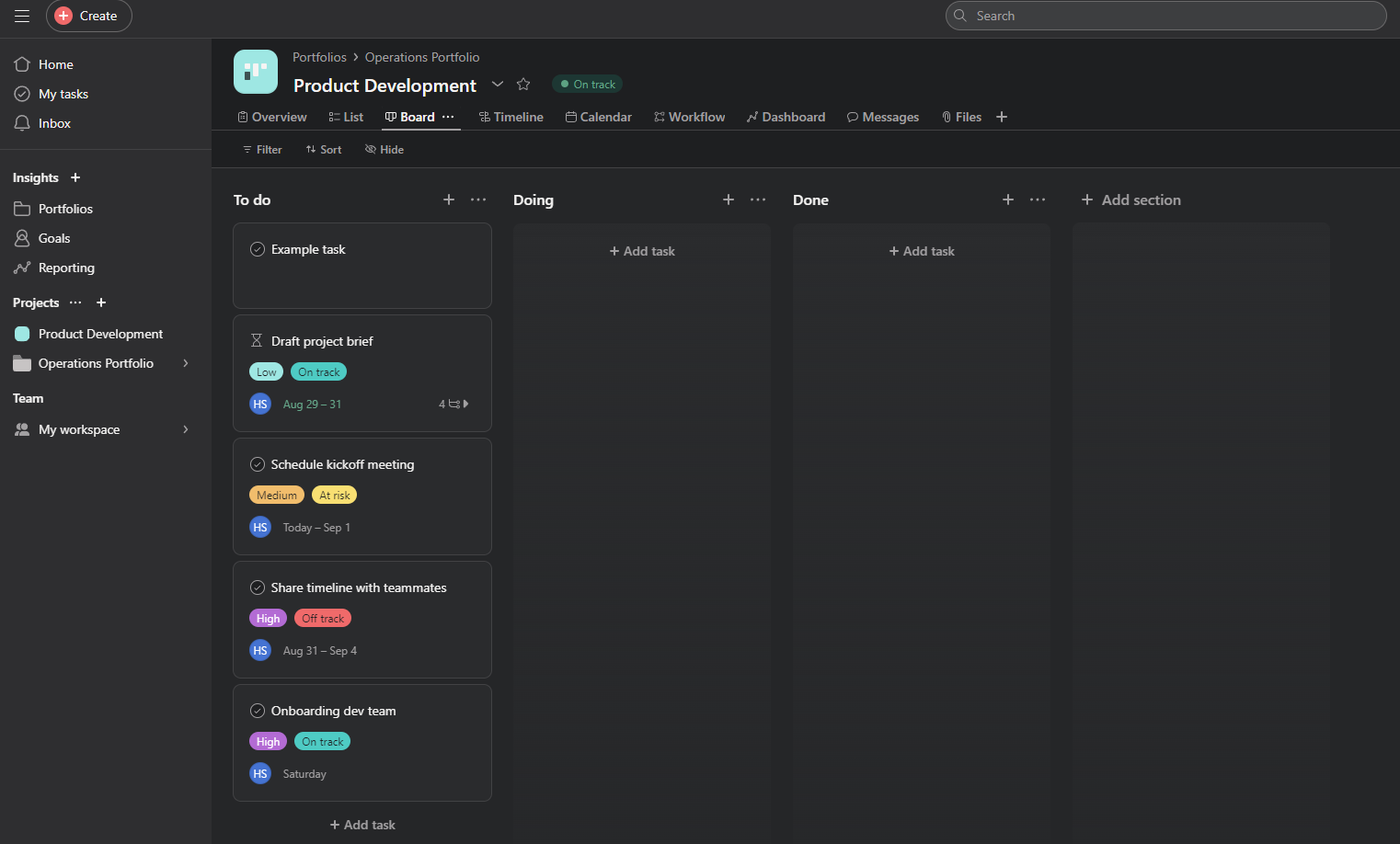Switch to the Timeline tab

click(511, 117)
